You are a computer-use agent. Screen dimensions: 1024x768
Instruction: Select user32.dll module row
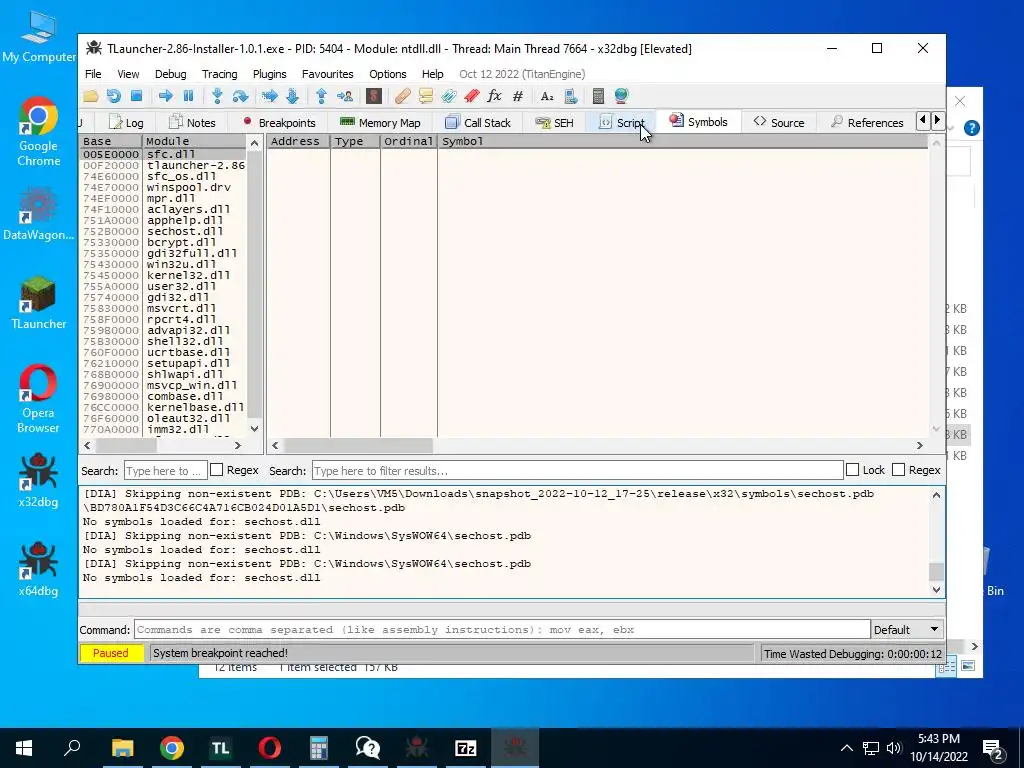pyautogui.click(x=163, y=286)
